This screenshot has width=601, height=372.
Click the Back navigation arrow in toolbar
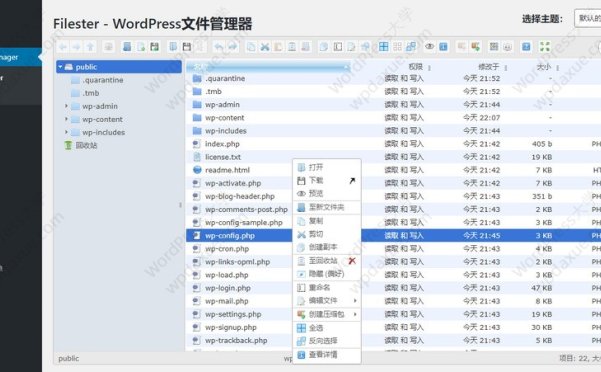(63, 47)
